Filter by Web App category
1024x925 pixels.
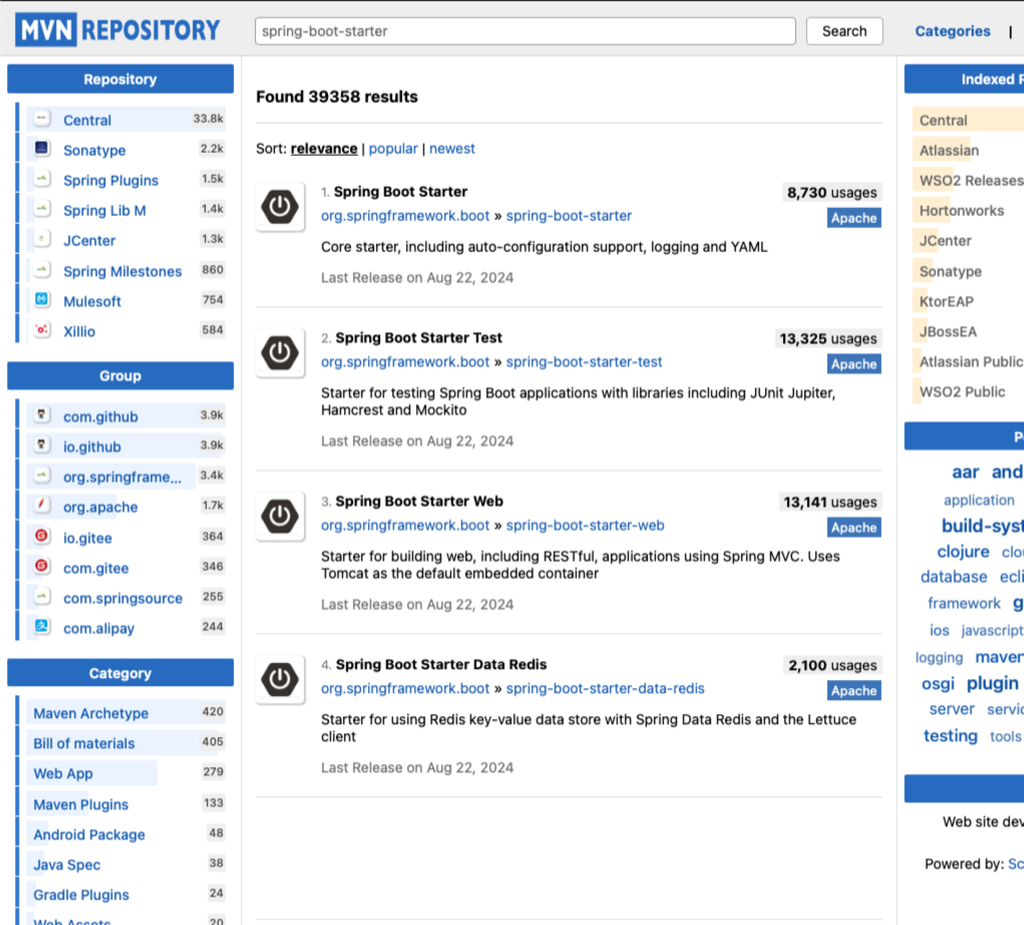point(63,773)
